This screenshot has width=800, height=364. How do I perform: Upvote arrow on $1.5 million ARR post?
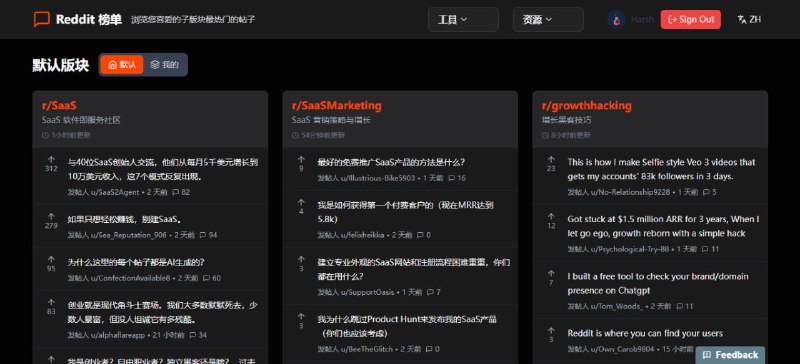[551, 216]
